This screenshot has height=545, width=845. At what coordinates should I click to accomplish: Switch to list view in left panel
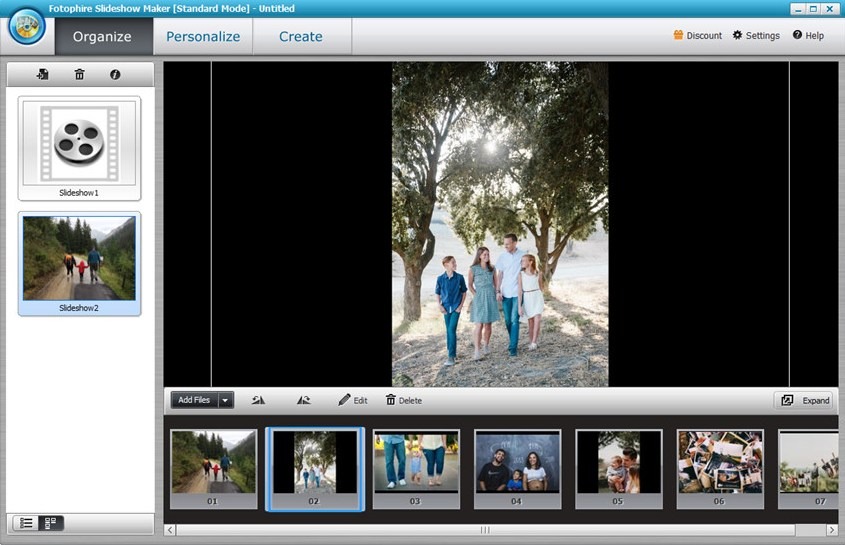pos(26,522)
